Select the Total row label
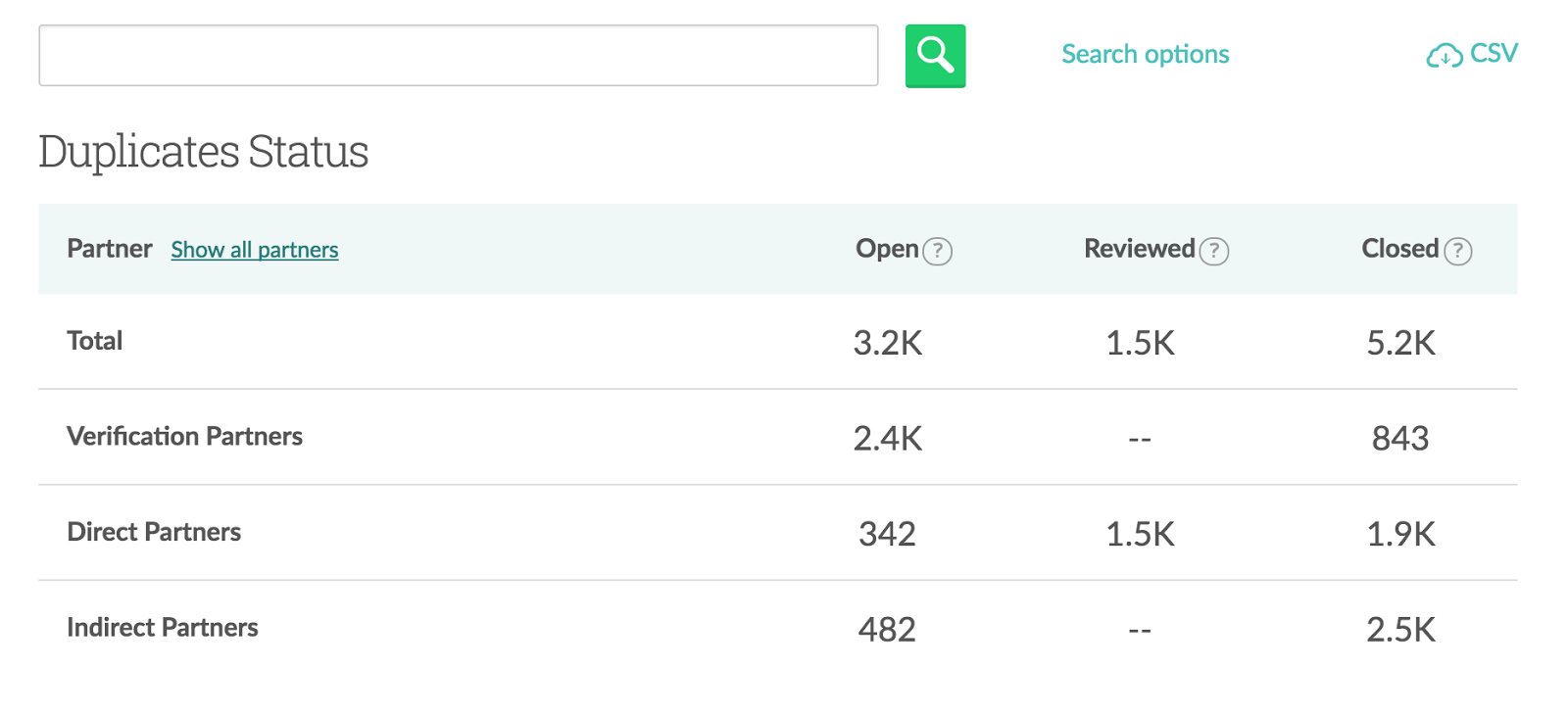The width and height of the screenshot is (1568, 716). tap(95, 341)
